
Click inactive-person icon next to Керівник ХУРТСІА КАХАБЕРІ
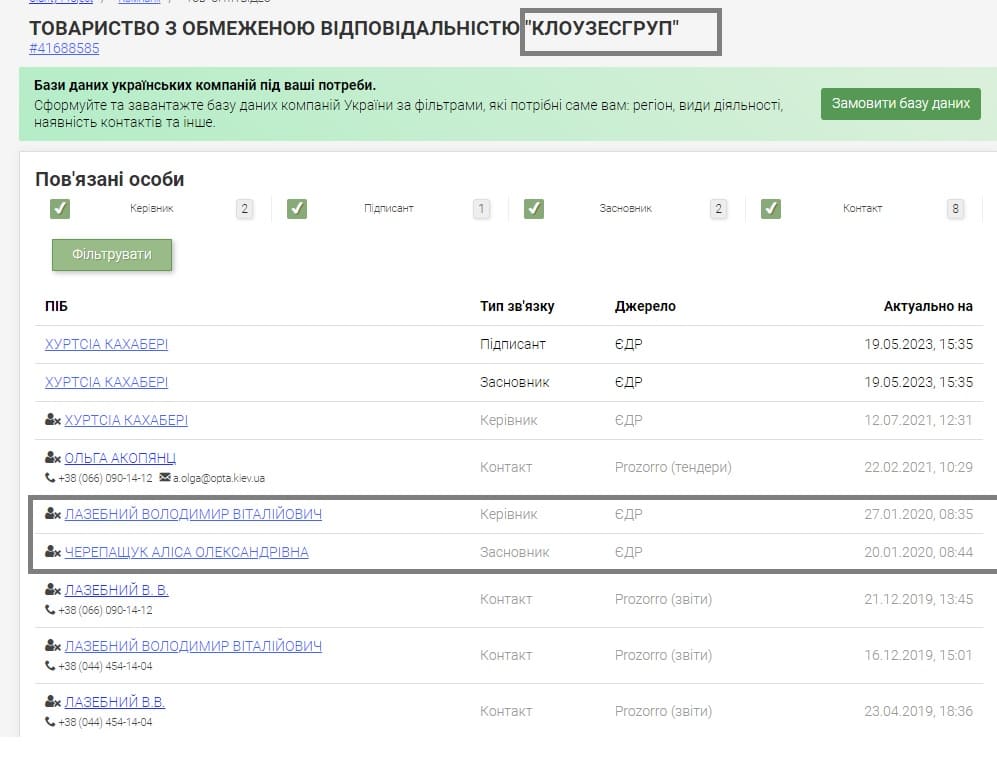[53, 420]
